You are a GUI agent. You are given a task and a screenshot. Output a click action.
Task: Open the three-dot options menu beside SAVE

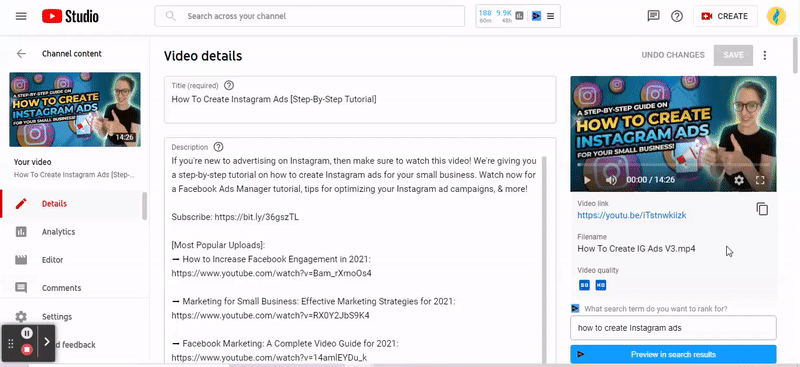pyautogui.click(x=764, y=55)
